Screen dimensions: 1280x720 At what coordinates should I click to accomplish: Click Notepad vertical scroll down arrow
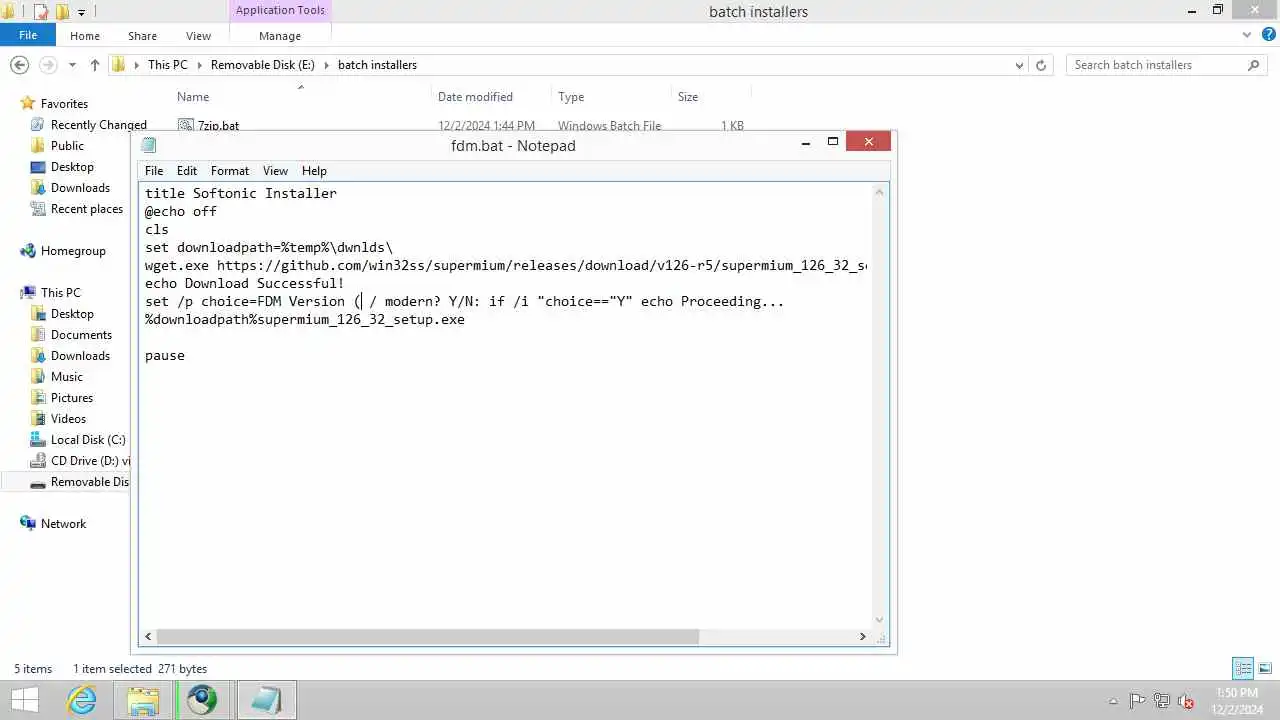tap(880, 620)
